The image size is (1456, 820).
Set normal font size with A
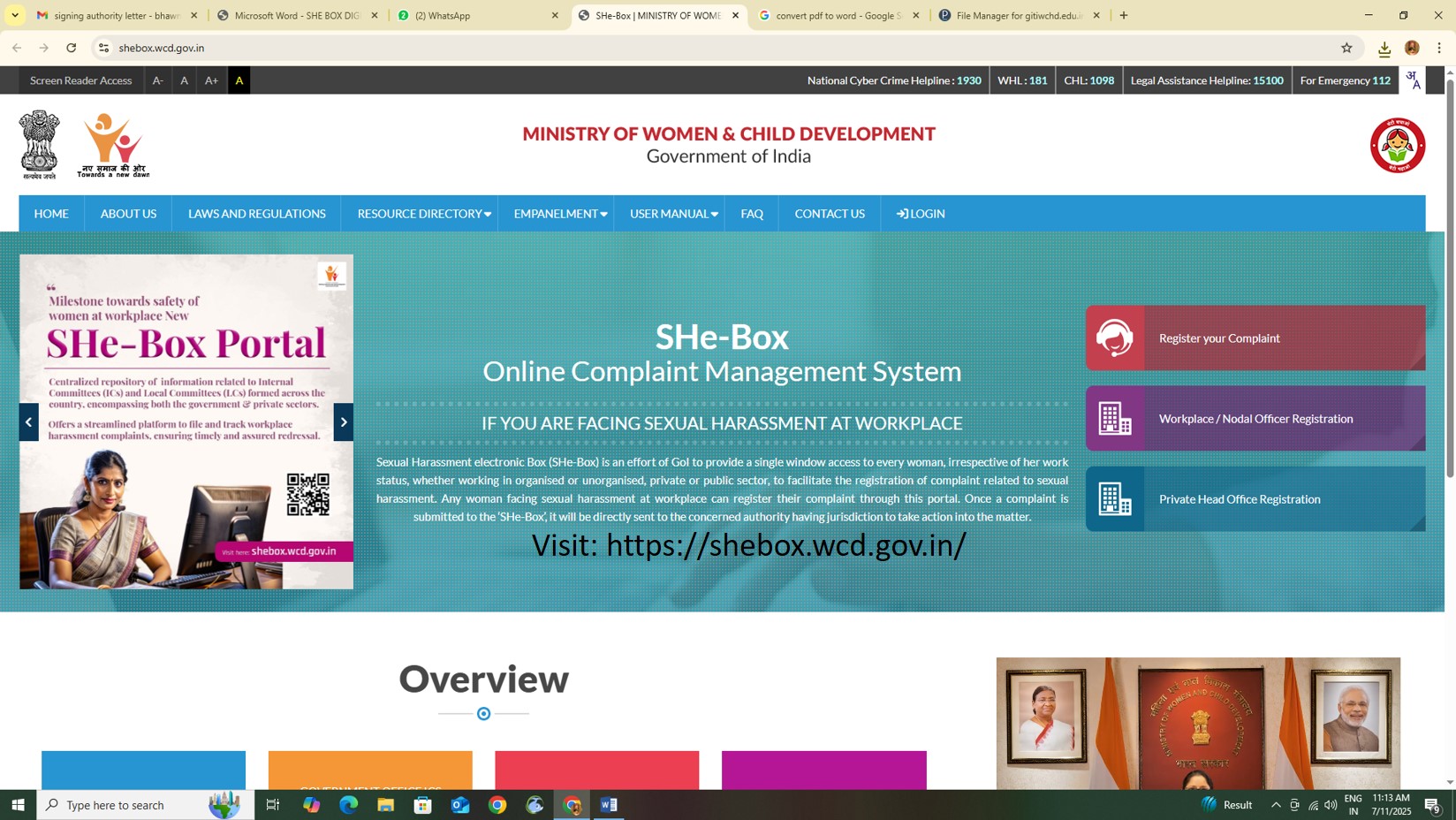coord(184,80)
